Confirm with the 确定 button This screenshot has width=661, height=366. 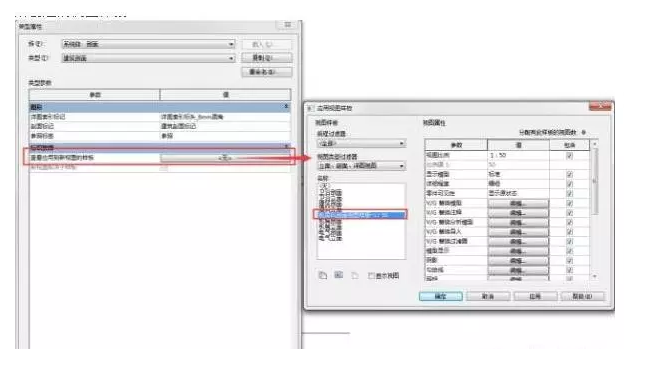pos(441,296)
